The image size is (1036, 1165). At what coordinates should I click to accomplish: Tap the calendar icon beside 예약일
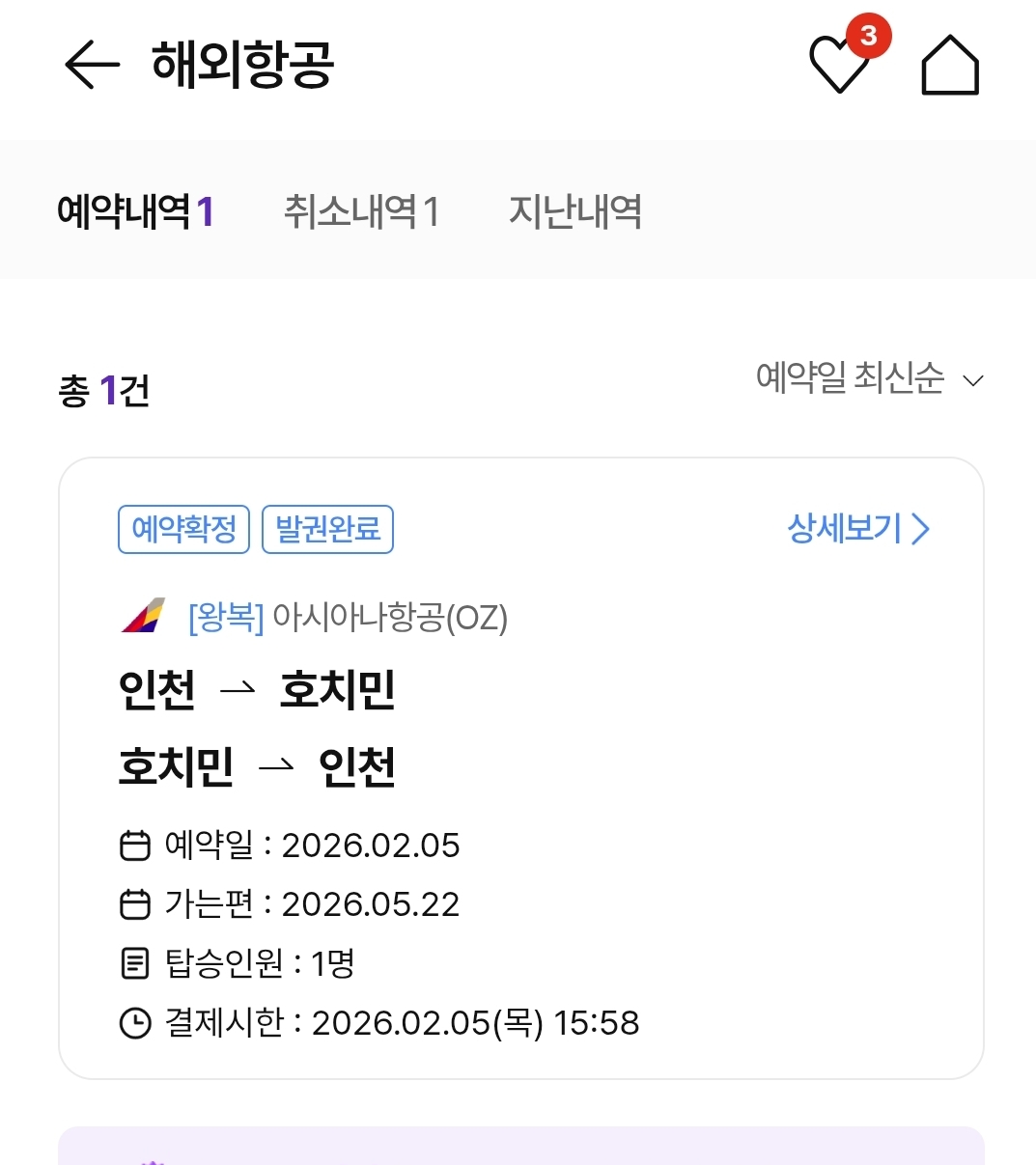tap(135, 846)
